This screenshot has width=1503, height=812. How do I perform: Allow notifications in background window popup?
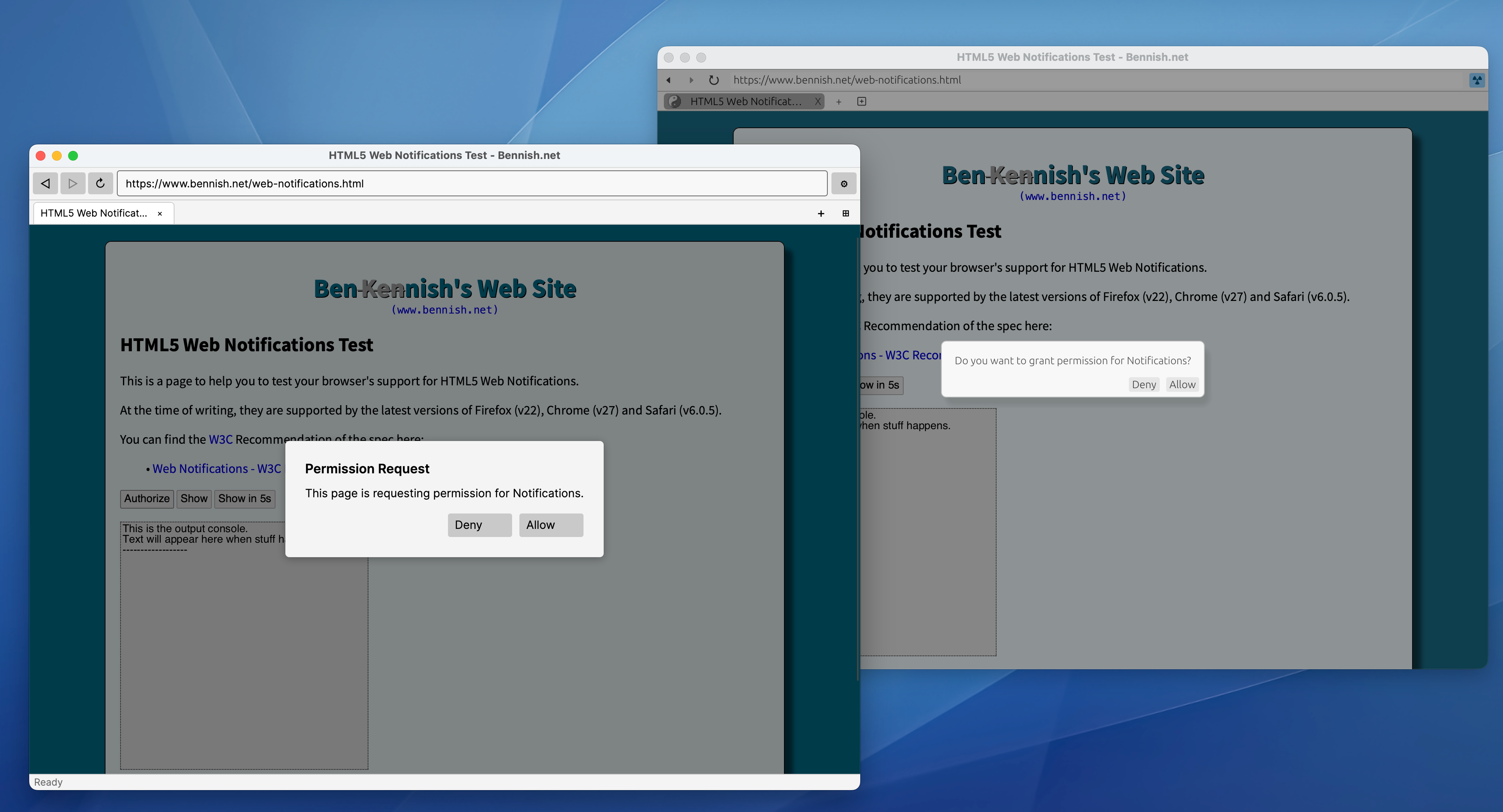tap(1182, 385)
